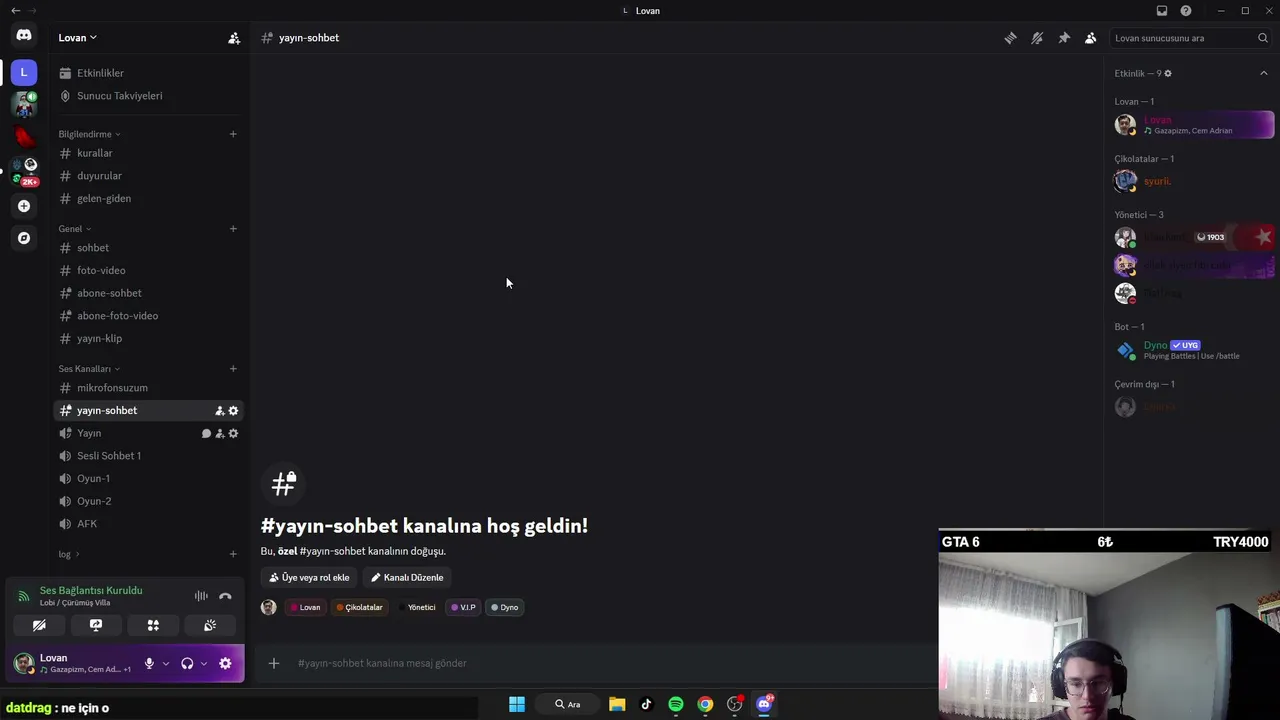The image size is (1280, 720).
Task: Toggle camera on in voice panel
Action: pyautogui.click(x=39, y=625)
